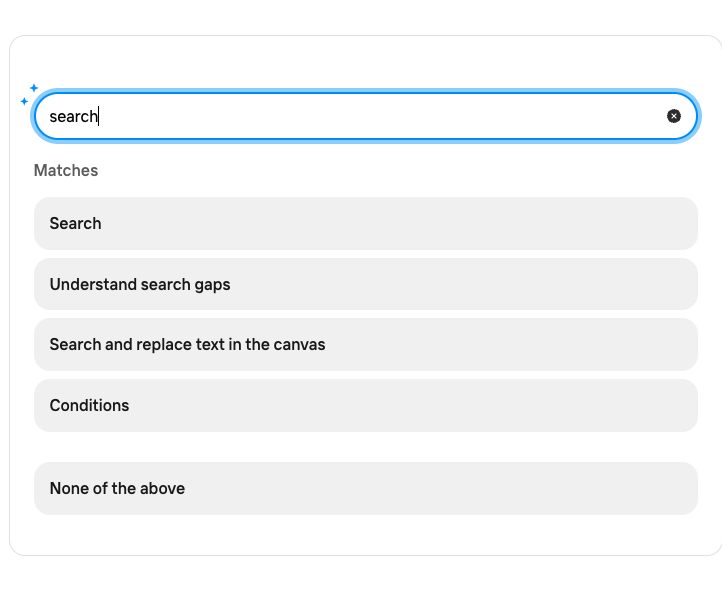Viewport: 722px width, 593px height.
Task: Clear the search field with the X icon
Action: pos(674,116)
